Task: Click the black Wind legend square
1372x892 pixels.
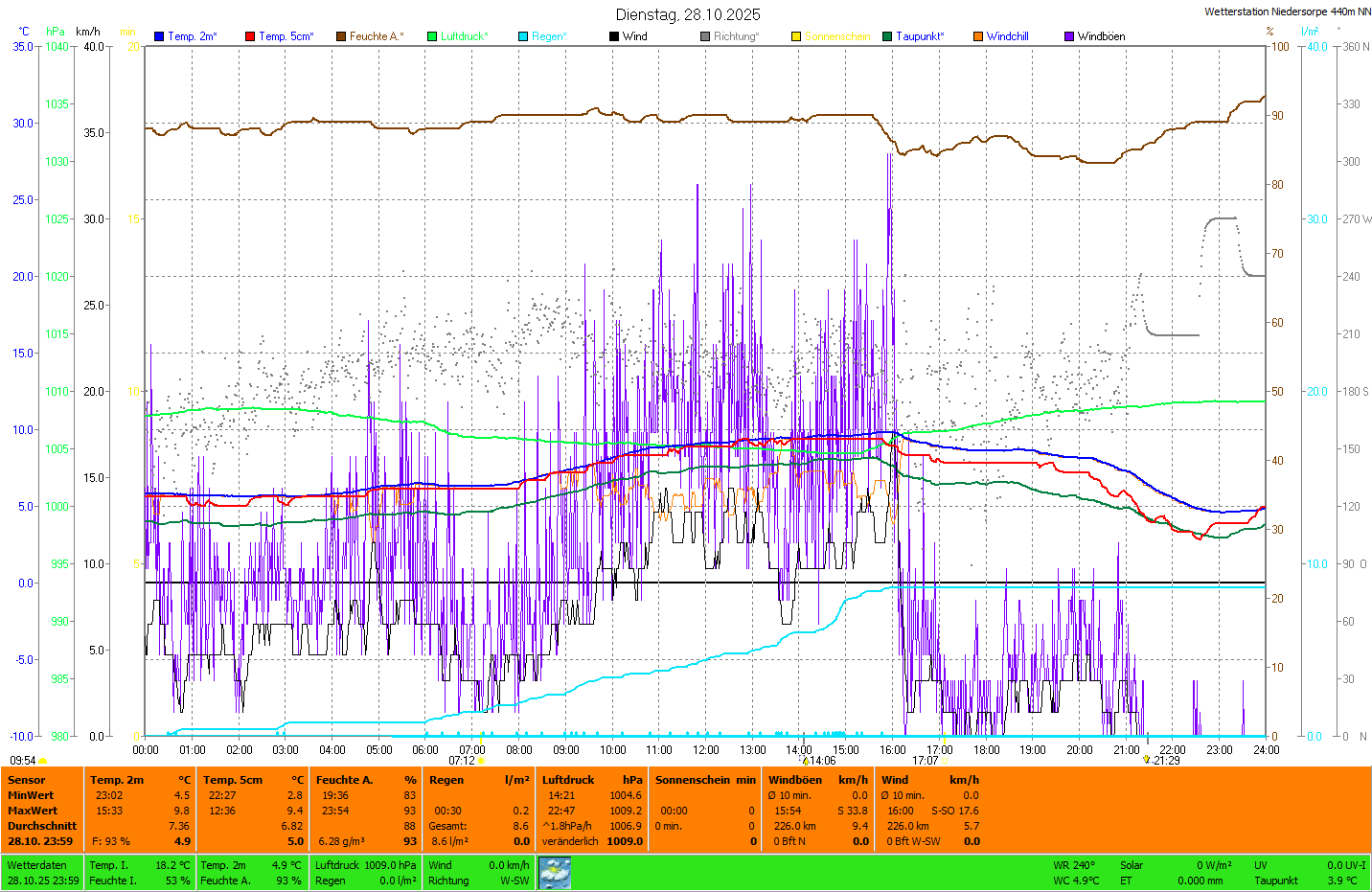Action: (614, 36)
